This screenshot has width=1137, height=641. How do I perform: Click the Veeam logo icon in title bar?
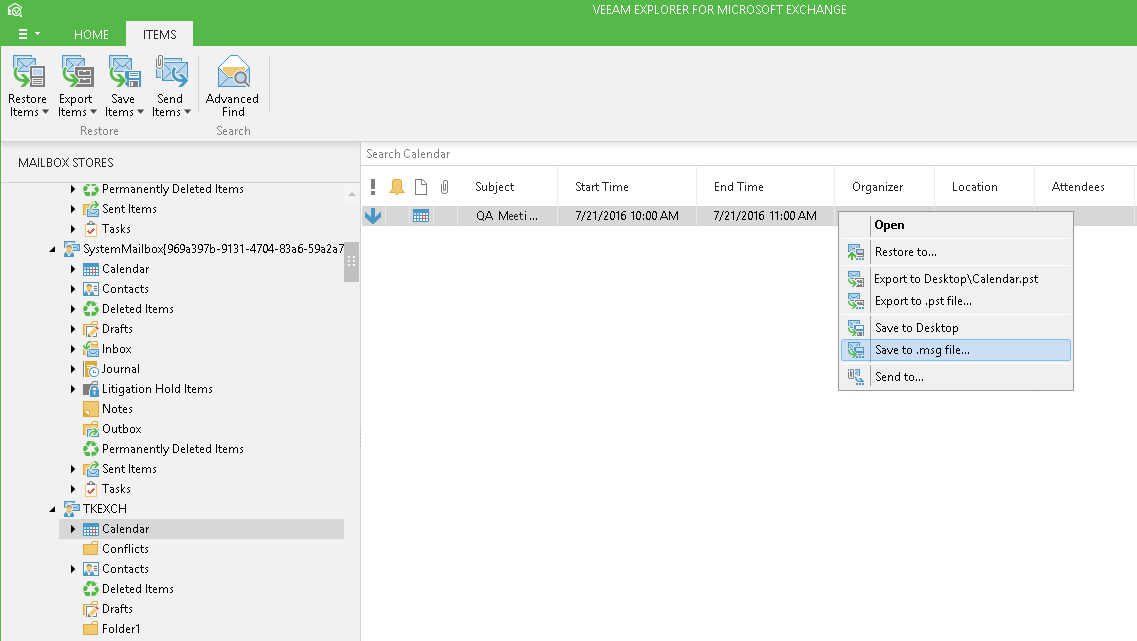pos(15,10)
